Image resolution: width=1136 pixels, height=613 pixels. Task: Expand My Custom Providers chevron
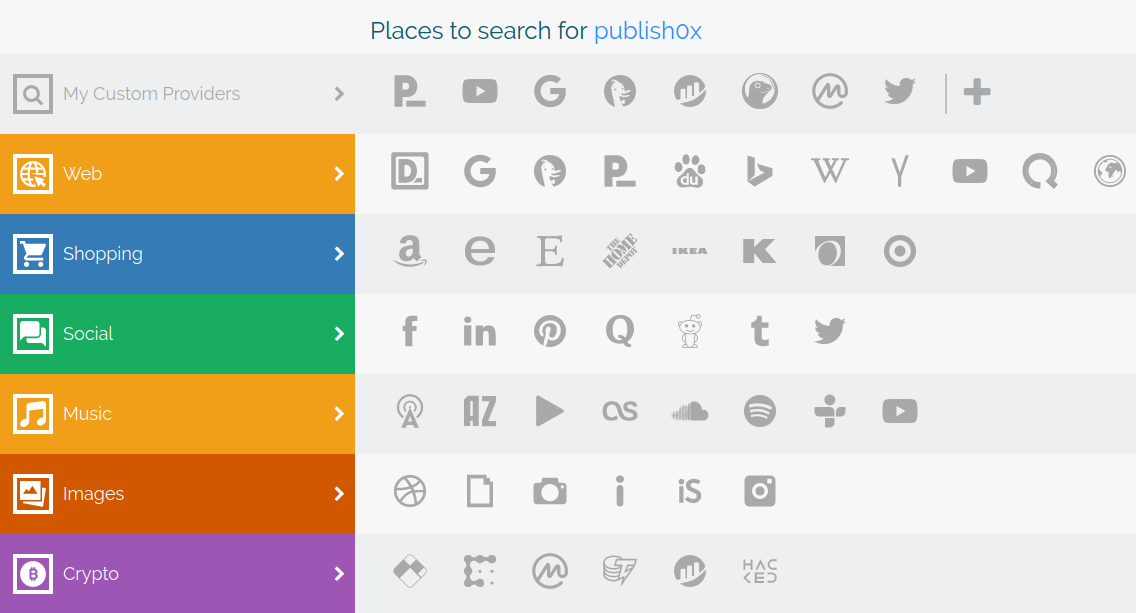338,93
